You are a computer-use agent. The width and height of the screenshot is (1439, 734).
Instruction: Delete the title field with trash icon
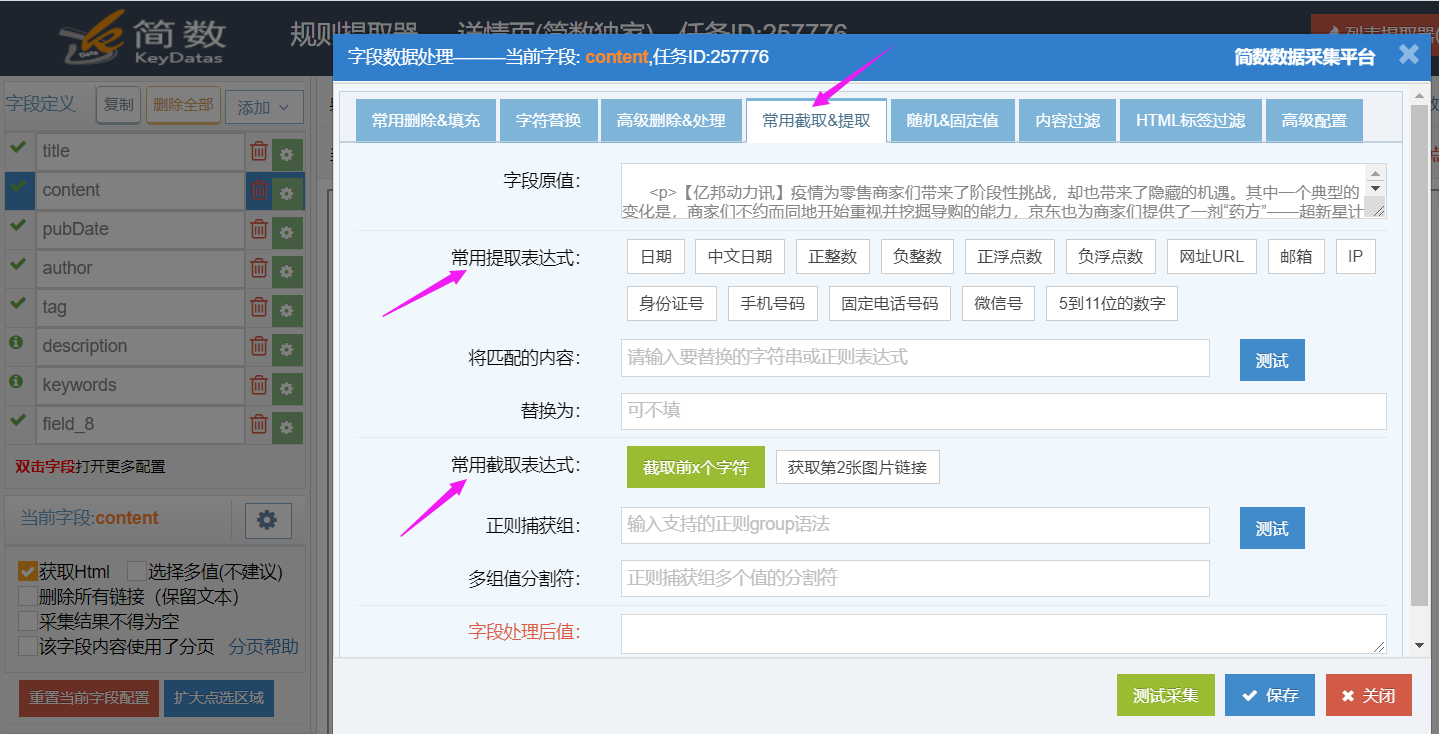(259, 151)
